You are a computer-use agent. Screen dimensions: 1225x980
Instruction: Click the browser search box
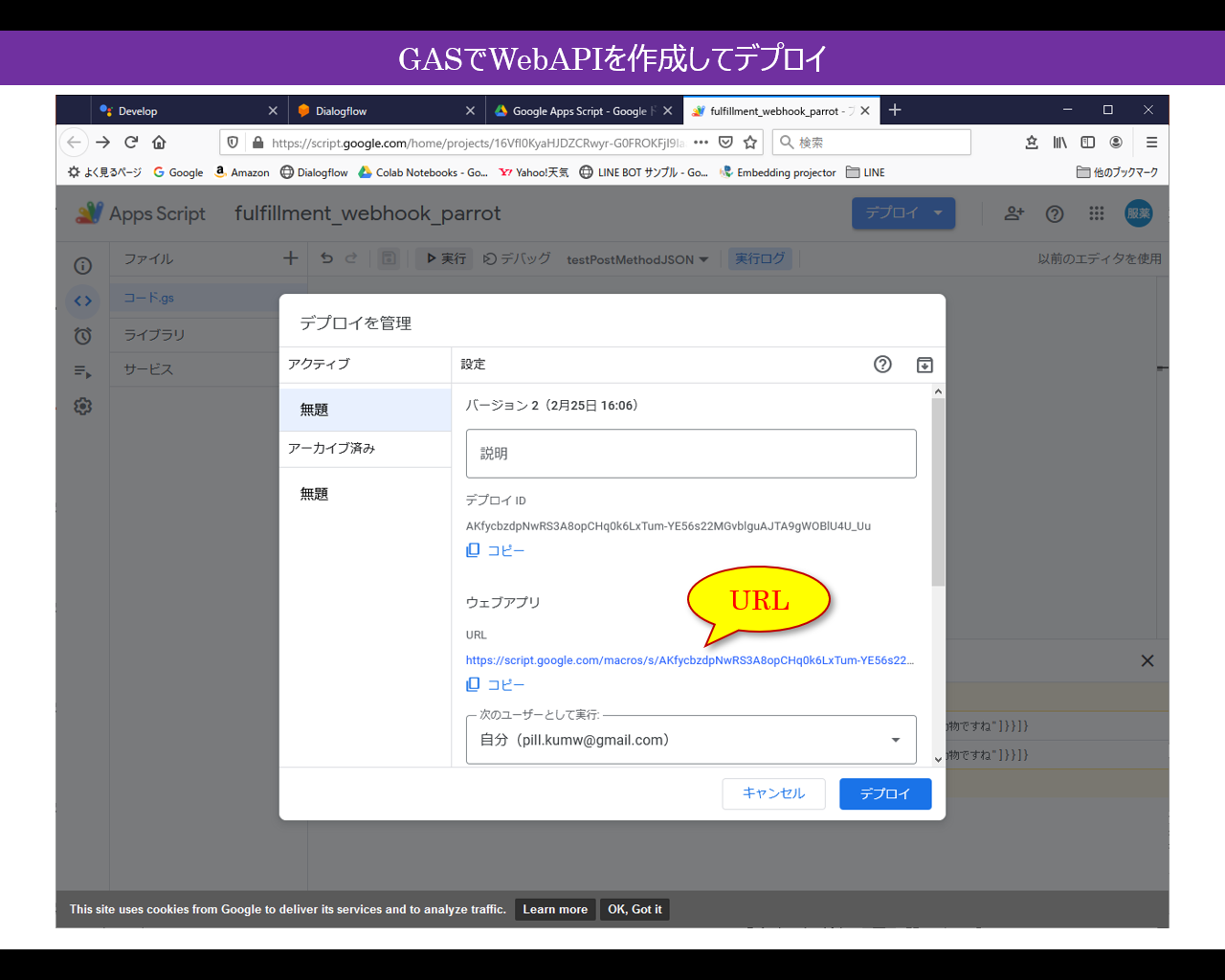[x=872, y=143]
